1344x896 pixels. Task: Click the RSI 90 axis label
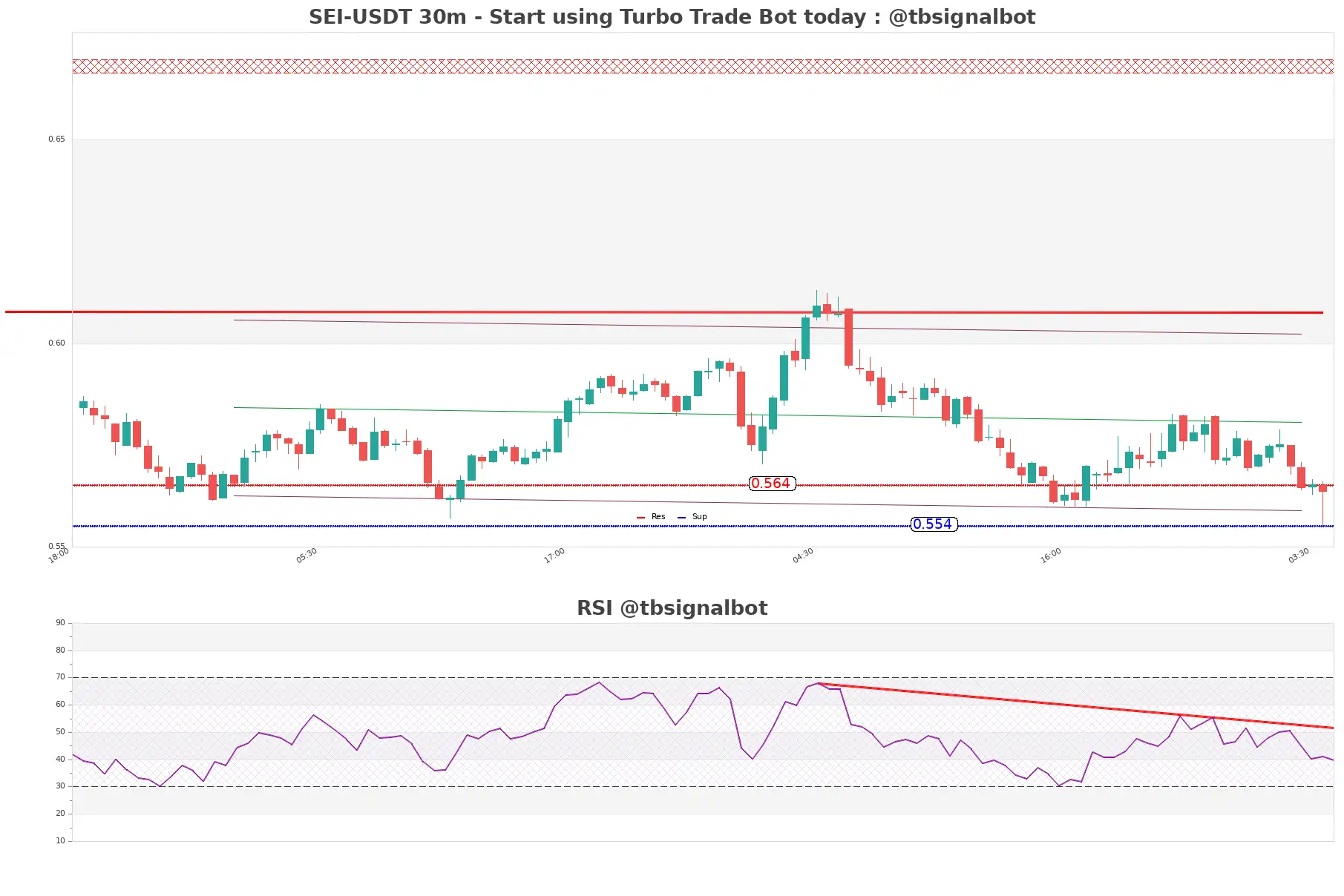[60, 623]
